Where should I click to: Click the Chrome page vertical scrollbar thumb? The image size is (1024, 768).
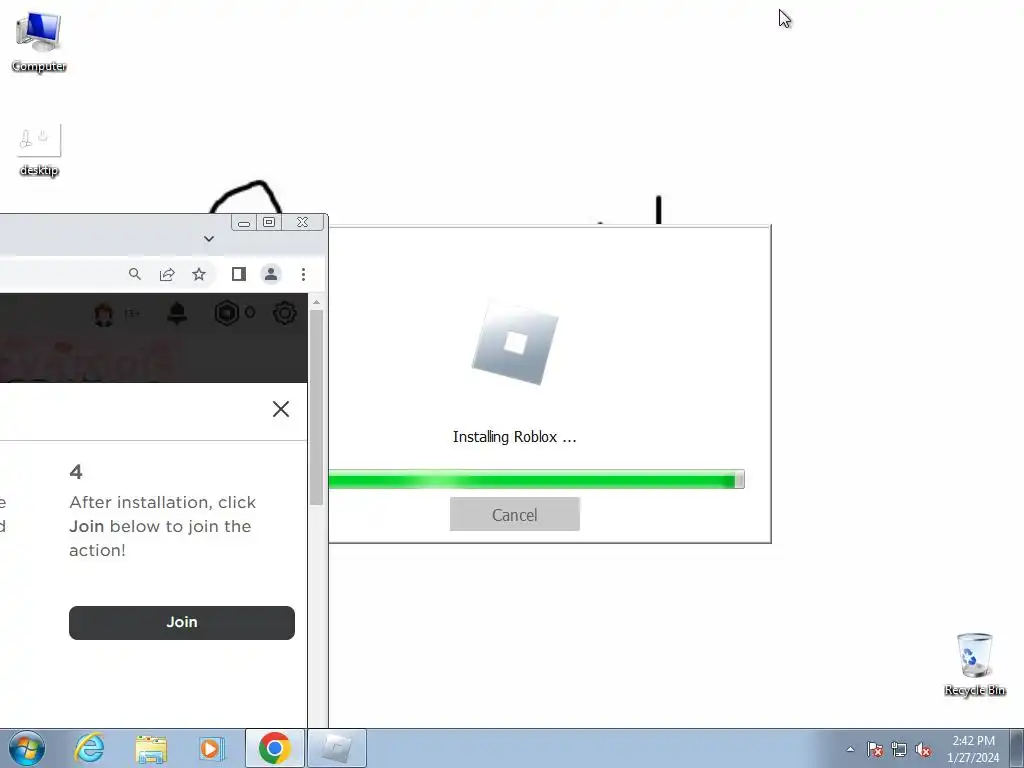click(317, 408)
